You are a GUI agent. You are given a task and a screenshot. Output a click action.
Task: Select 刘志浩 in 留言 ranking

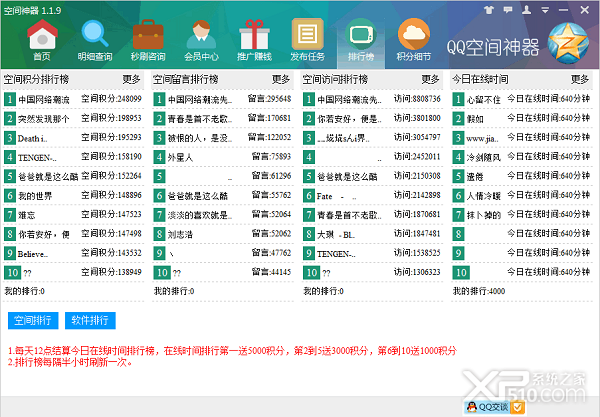[180, 234]
